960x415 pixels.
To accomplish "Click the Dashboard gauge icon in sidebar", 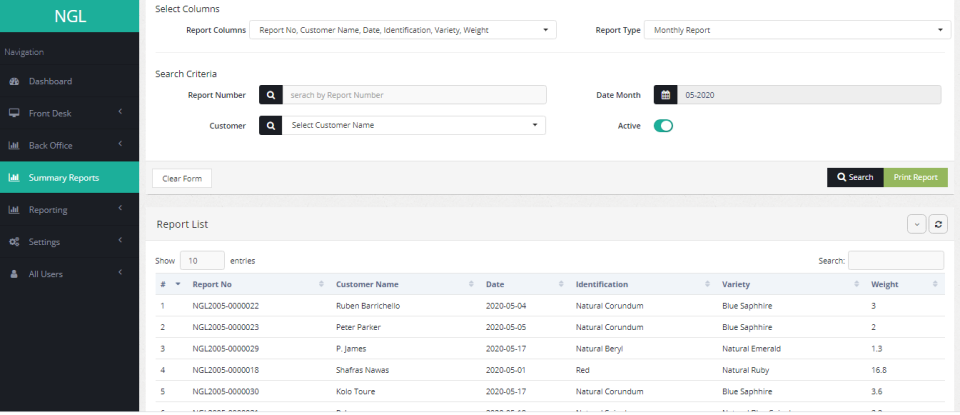I will [x=14, y=81].
